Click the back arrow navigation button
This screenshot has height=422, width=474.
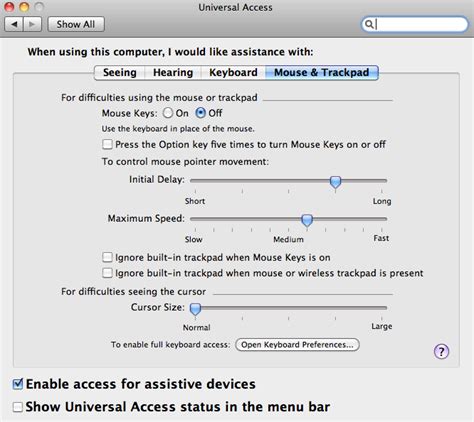pos(14,24)
